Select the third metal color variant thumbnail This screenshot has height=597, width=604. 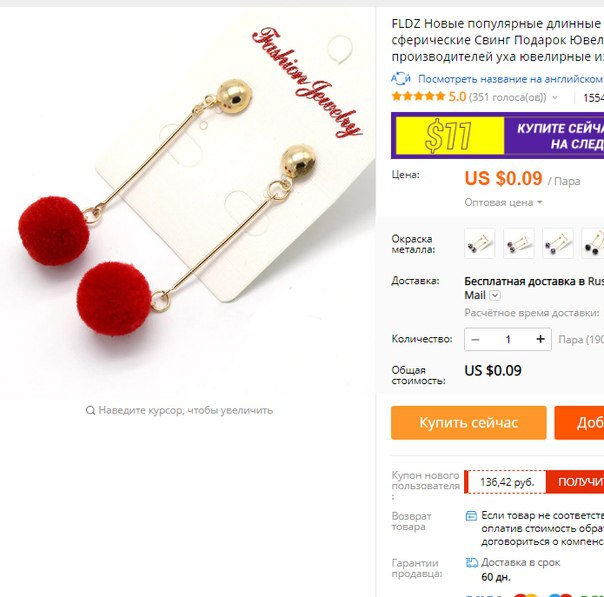click(x=558, y=243)
